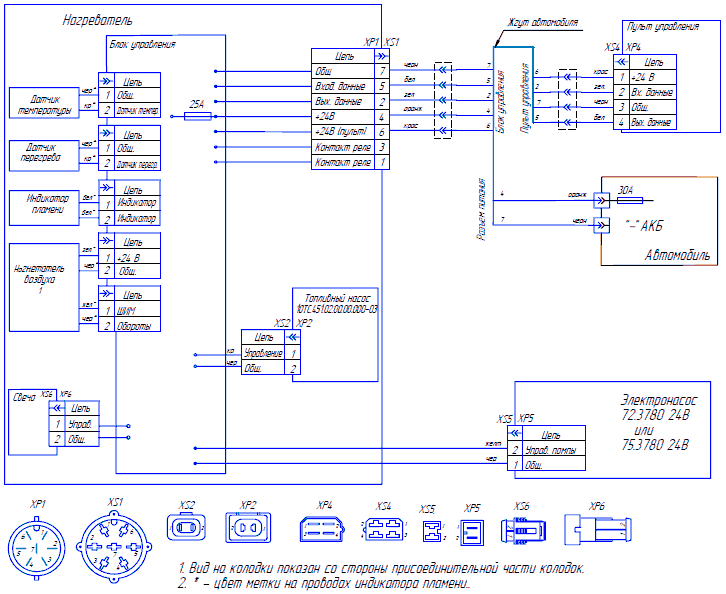
Task: Click the XS6 connector pictogram
Action: point(523,530)
